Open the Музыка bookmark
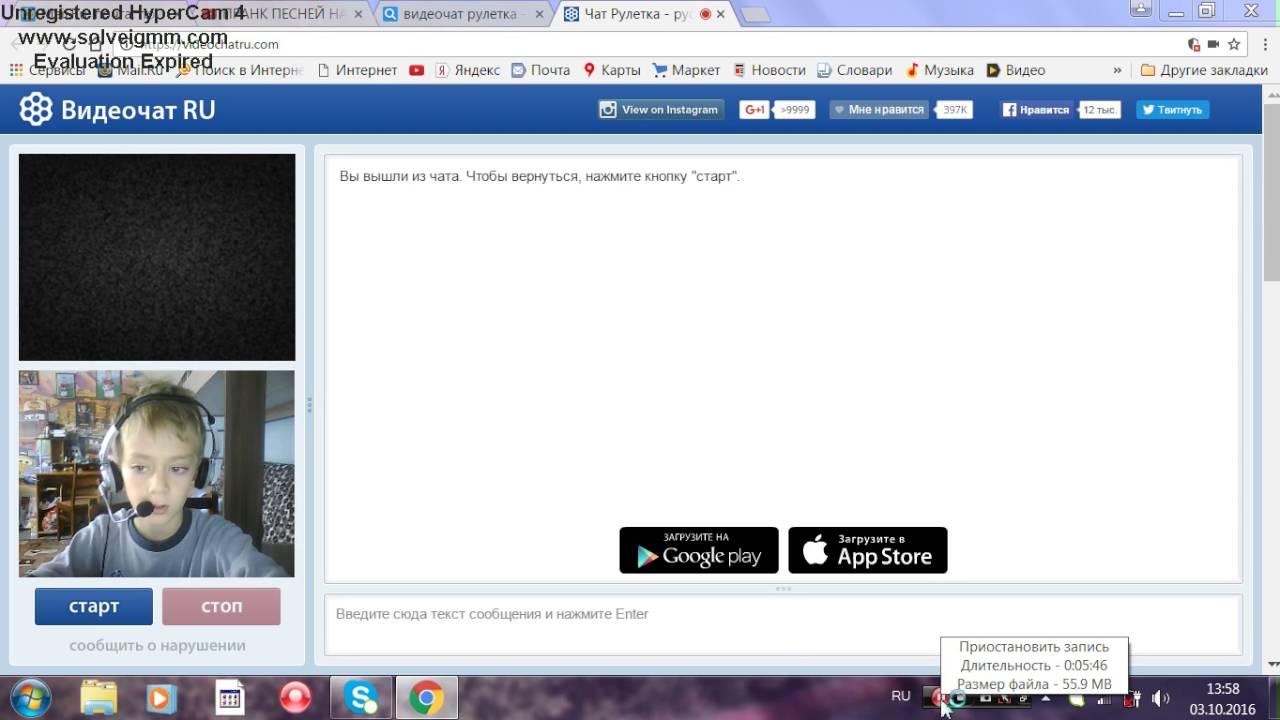The image size is (1280, 720). [939, 70]
